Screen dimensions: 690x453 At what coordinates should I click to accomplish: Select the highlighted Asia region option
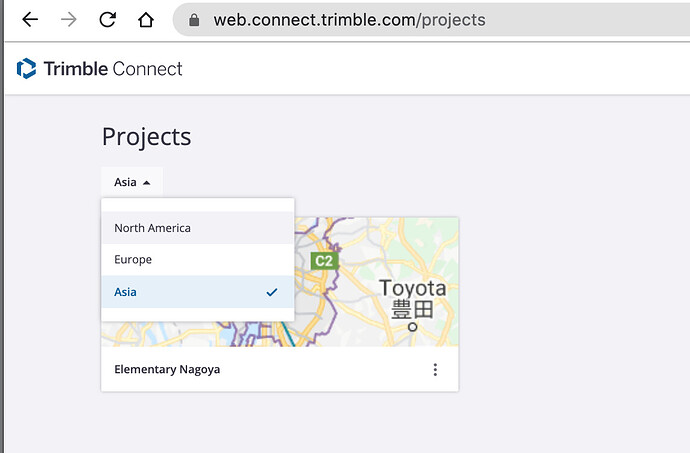(126, 292)
